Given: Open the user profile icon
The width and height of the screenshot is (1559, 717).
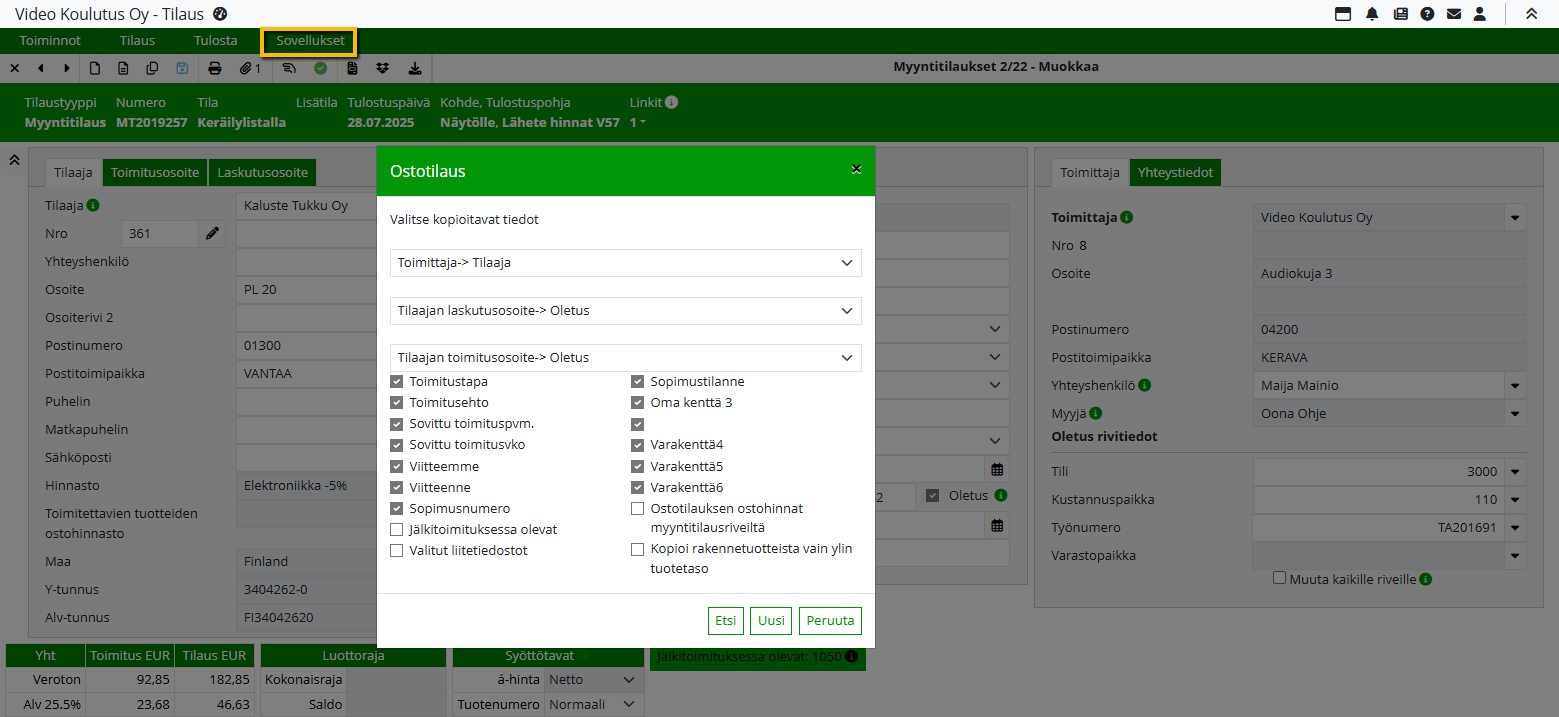Looking at the screenshot, I should [x=1481, y=14].
